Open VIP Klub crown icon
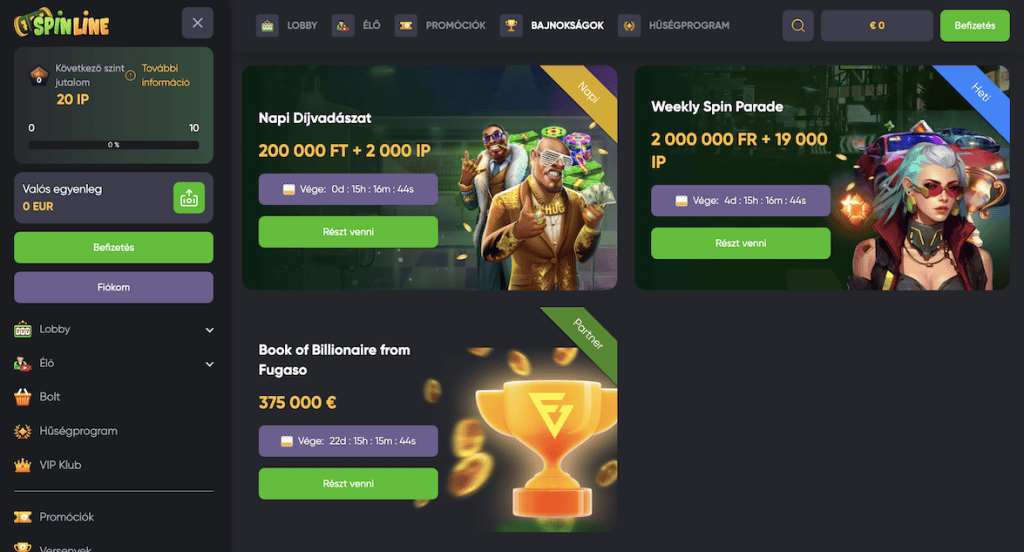This screenshot has height=552, width=1024. click(x=23, y=465)
